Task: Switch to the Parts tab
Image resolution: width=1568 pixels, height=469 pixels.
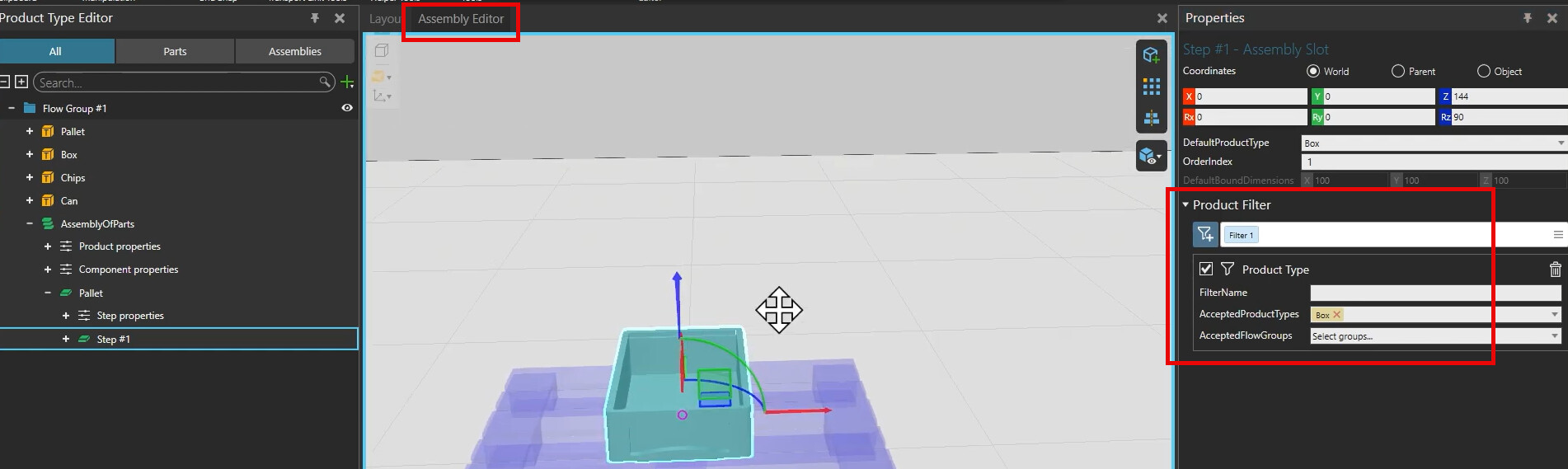Action: tap(175, 51)
